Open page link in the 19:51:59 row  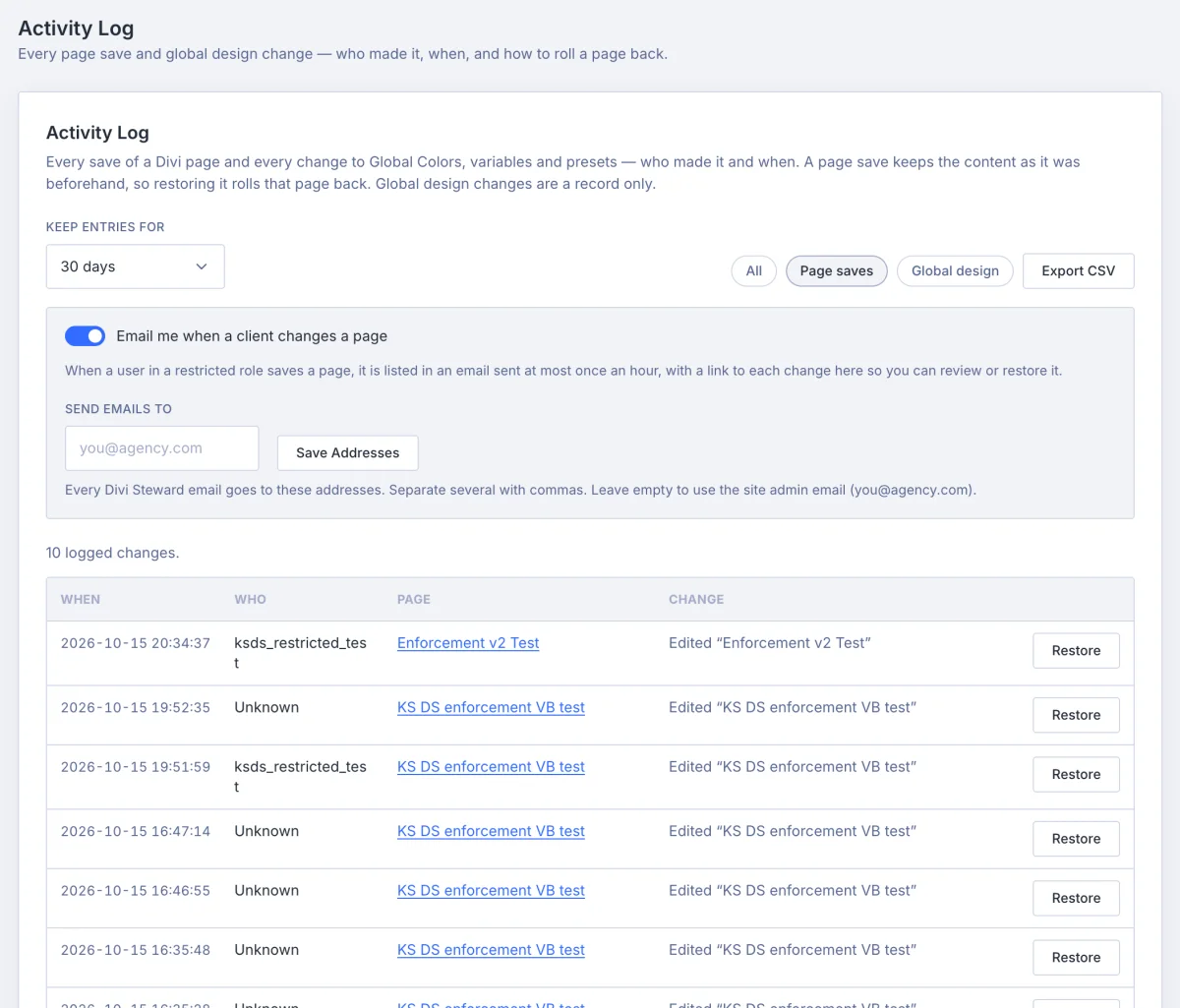[491, 767]
